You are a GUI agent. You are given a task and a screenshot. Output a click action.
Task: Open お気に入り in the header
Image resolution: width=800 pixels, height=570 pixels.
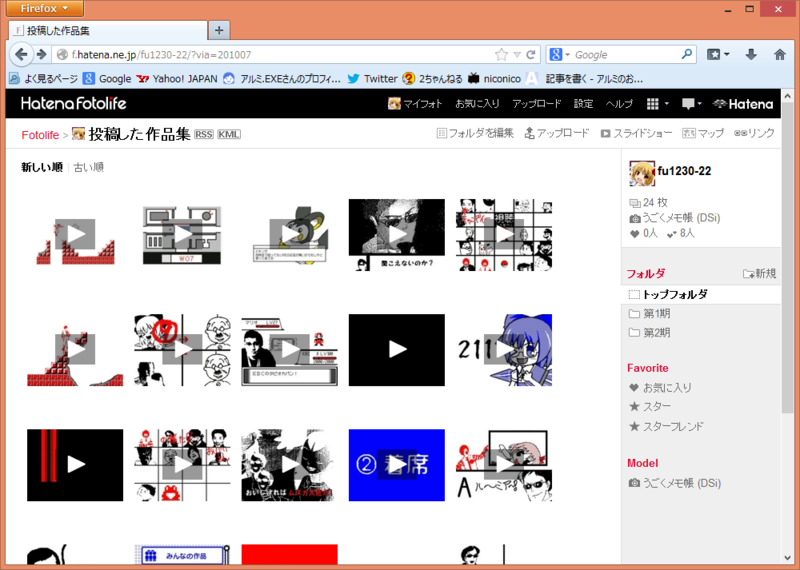coord(477,104)
